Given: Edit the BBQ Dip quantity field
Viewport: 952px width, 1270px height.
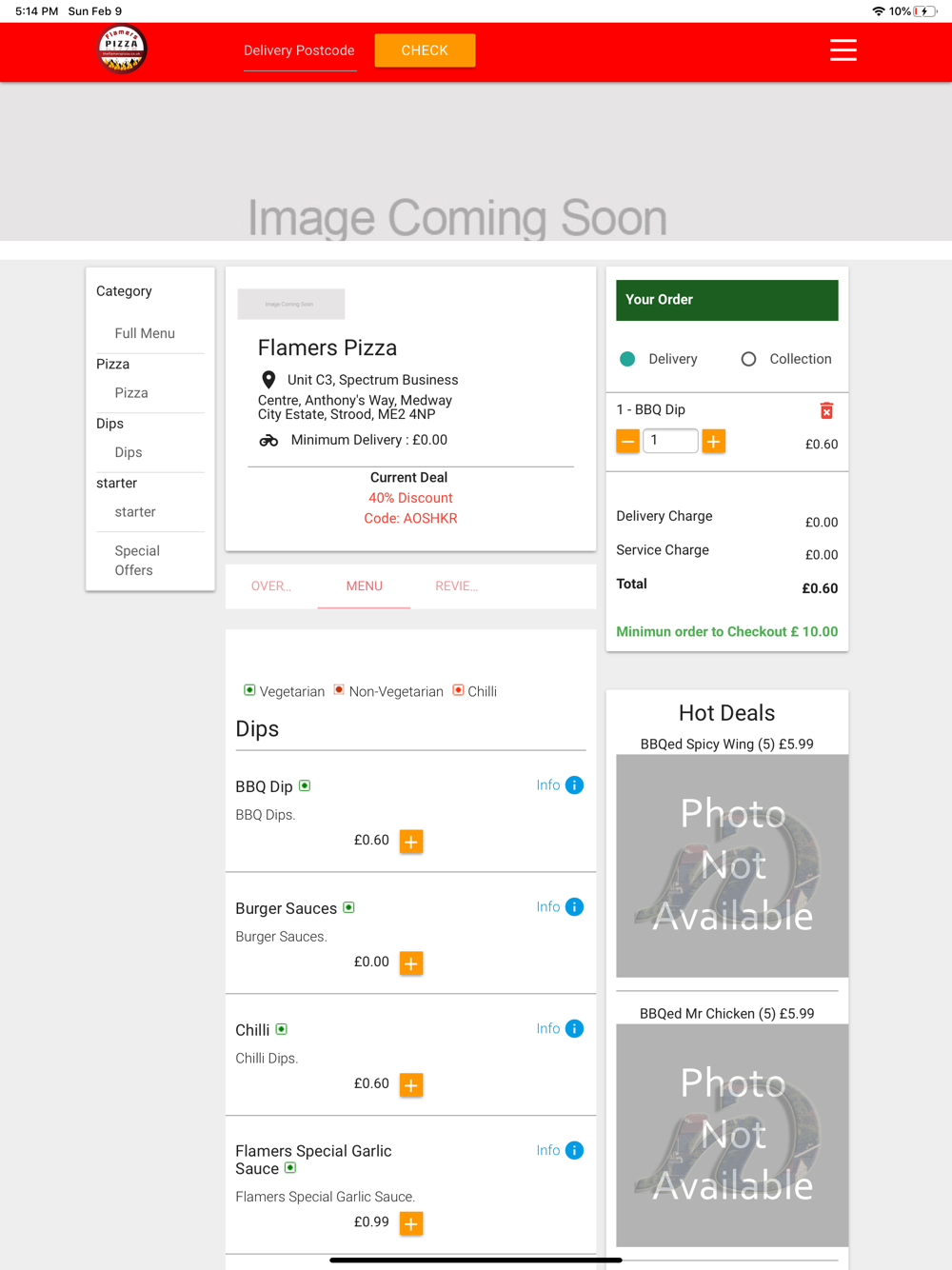Looking at the screenshot, I should coord(670,441).
